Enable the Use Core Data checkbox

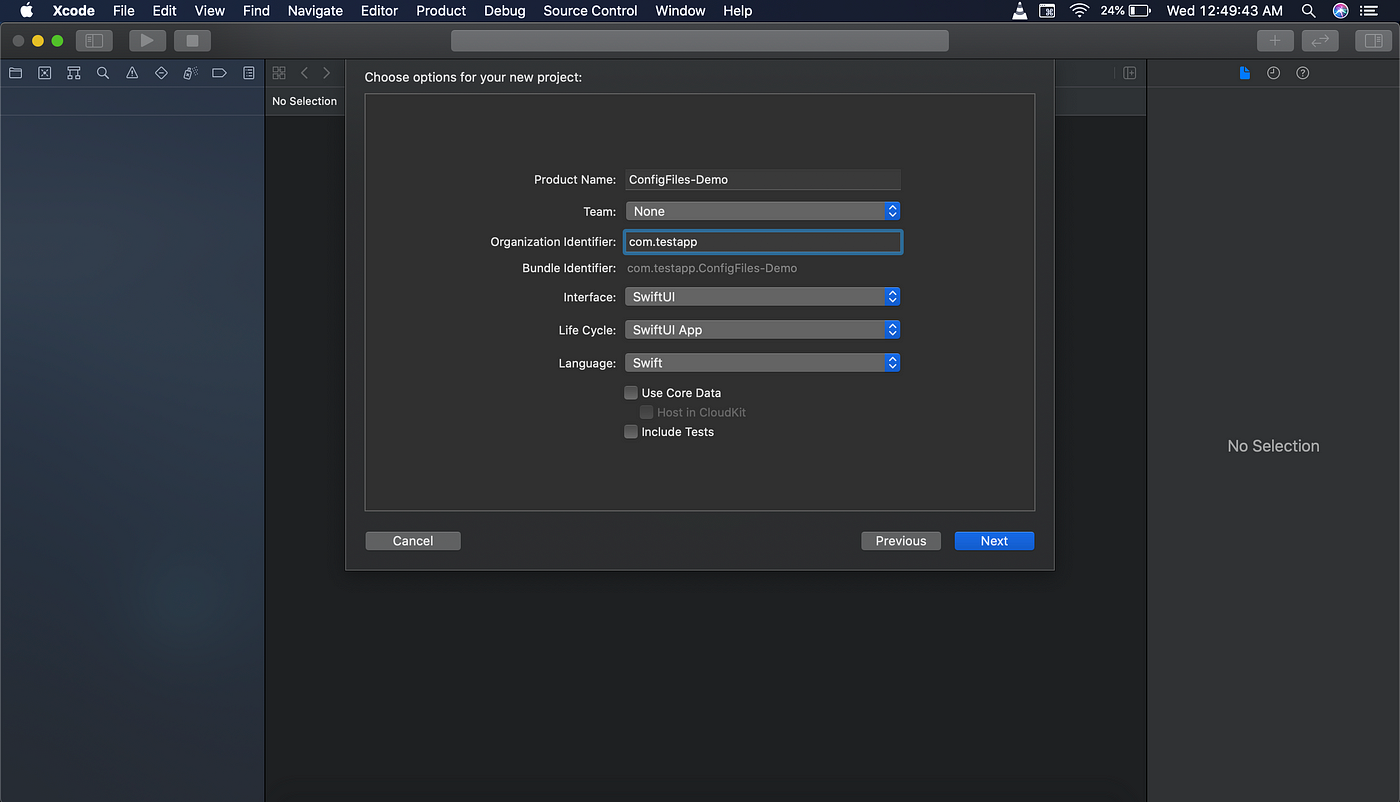point(631,393)
